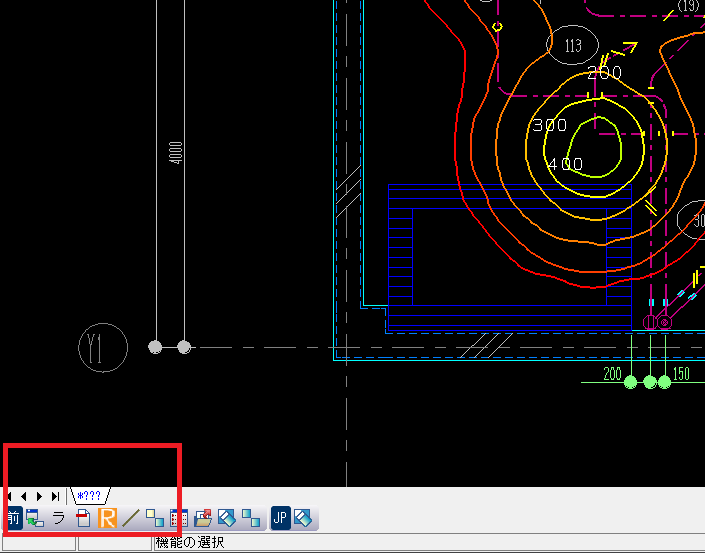Click the grid table icon in toolbar
Viewport: 705px width, 553px height.
coord(179,518)
